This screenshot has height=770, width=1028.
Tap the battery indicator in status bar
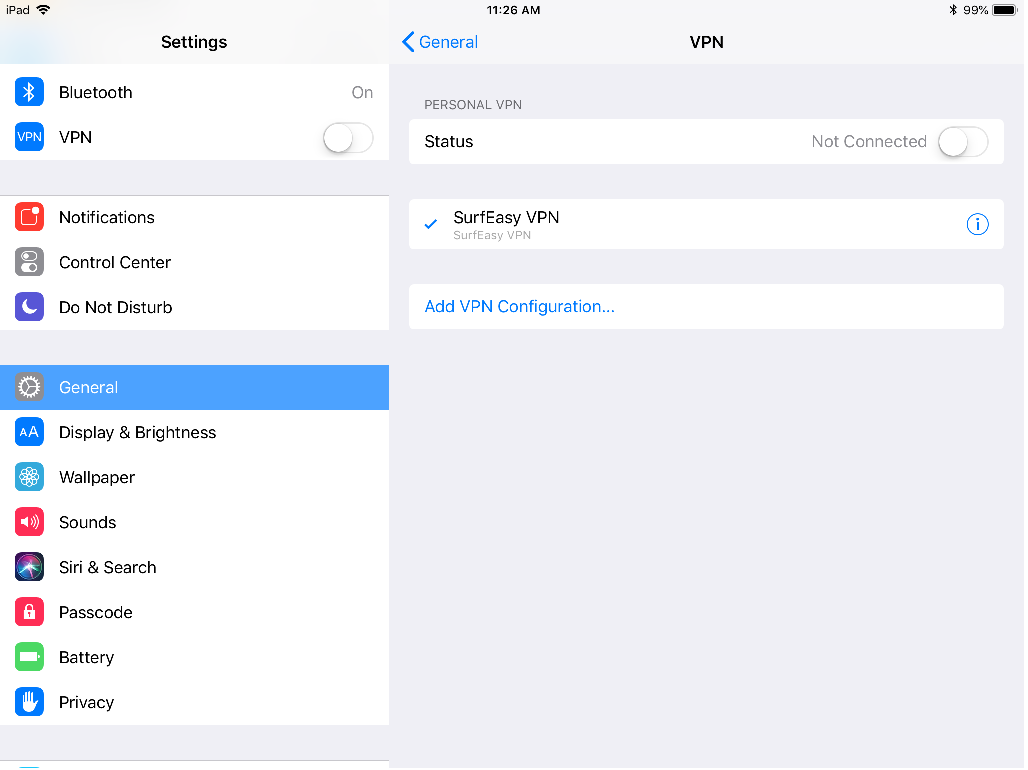1004,10
